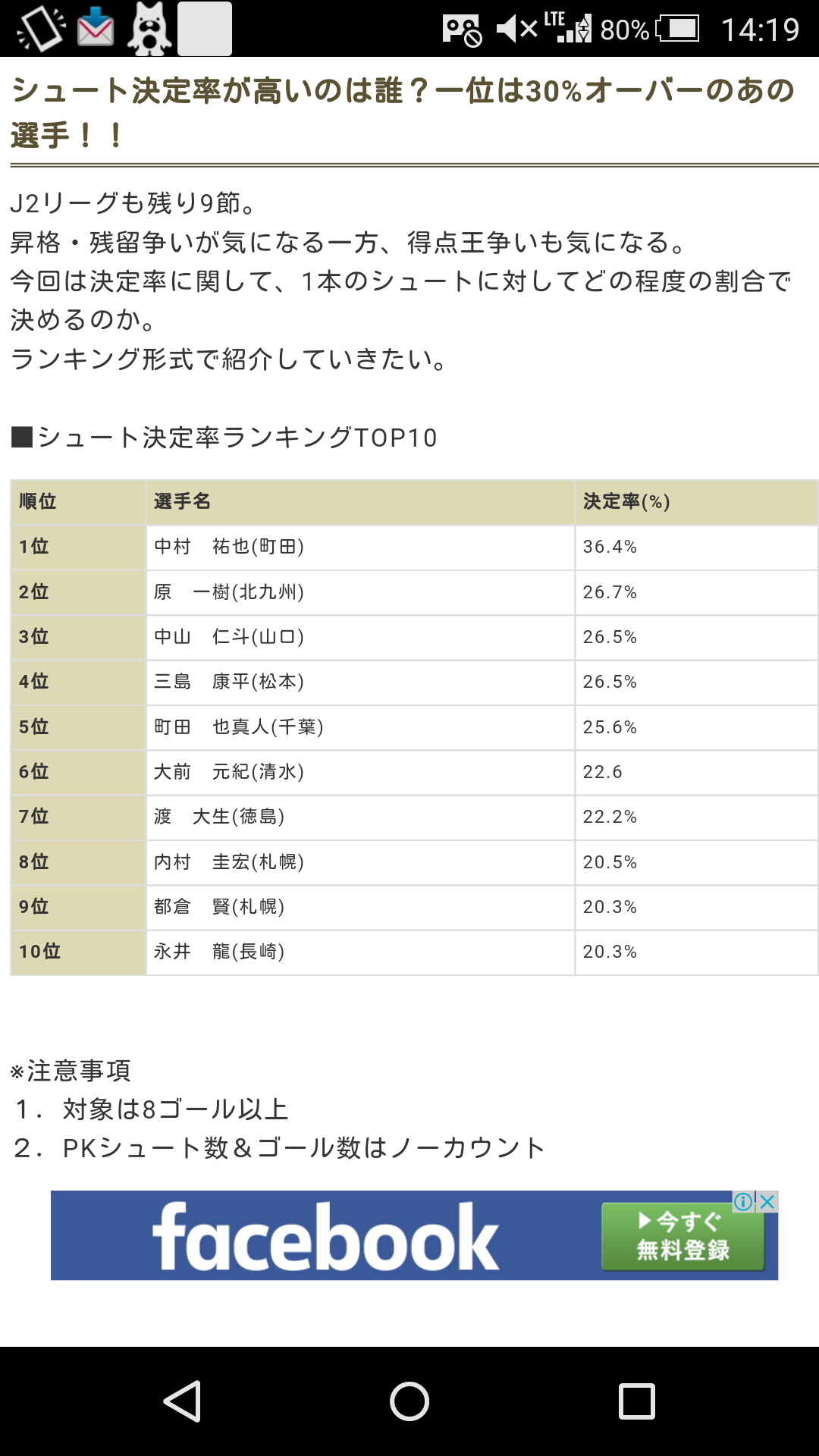This screenshot has height=1456, width=819.
Task: Tap the 14:19 clock in status bar
Action: pos(760,30)
